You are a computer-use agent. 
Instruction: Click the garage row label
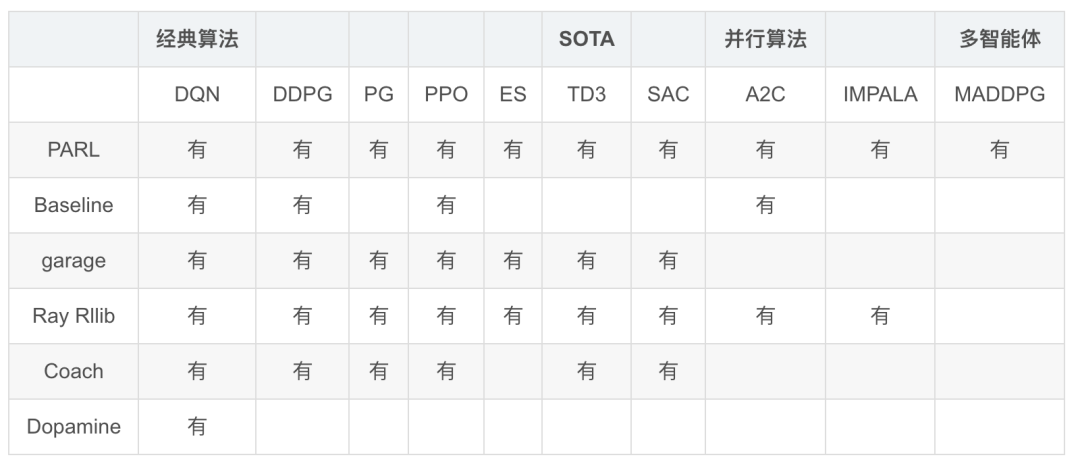pos(74,260)
